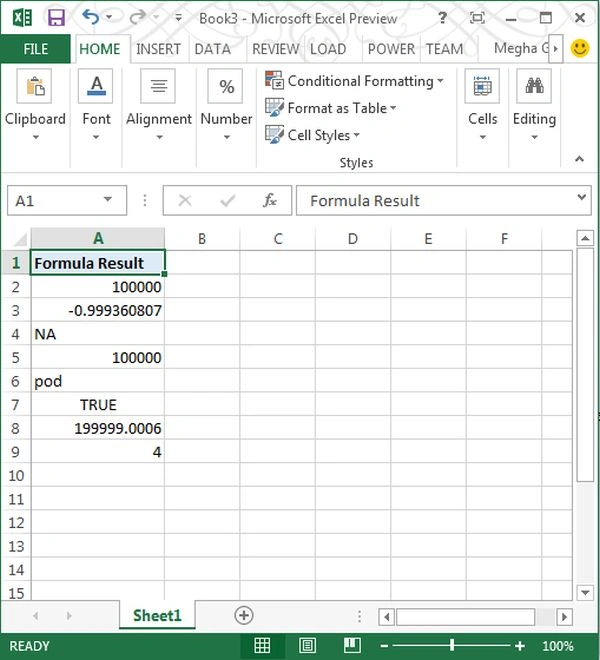This screenshot has width=600, height=660.
Task: Open the LOAD TEST tab
Action: coord(328,49)
